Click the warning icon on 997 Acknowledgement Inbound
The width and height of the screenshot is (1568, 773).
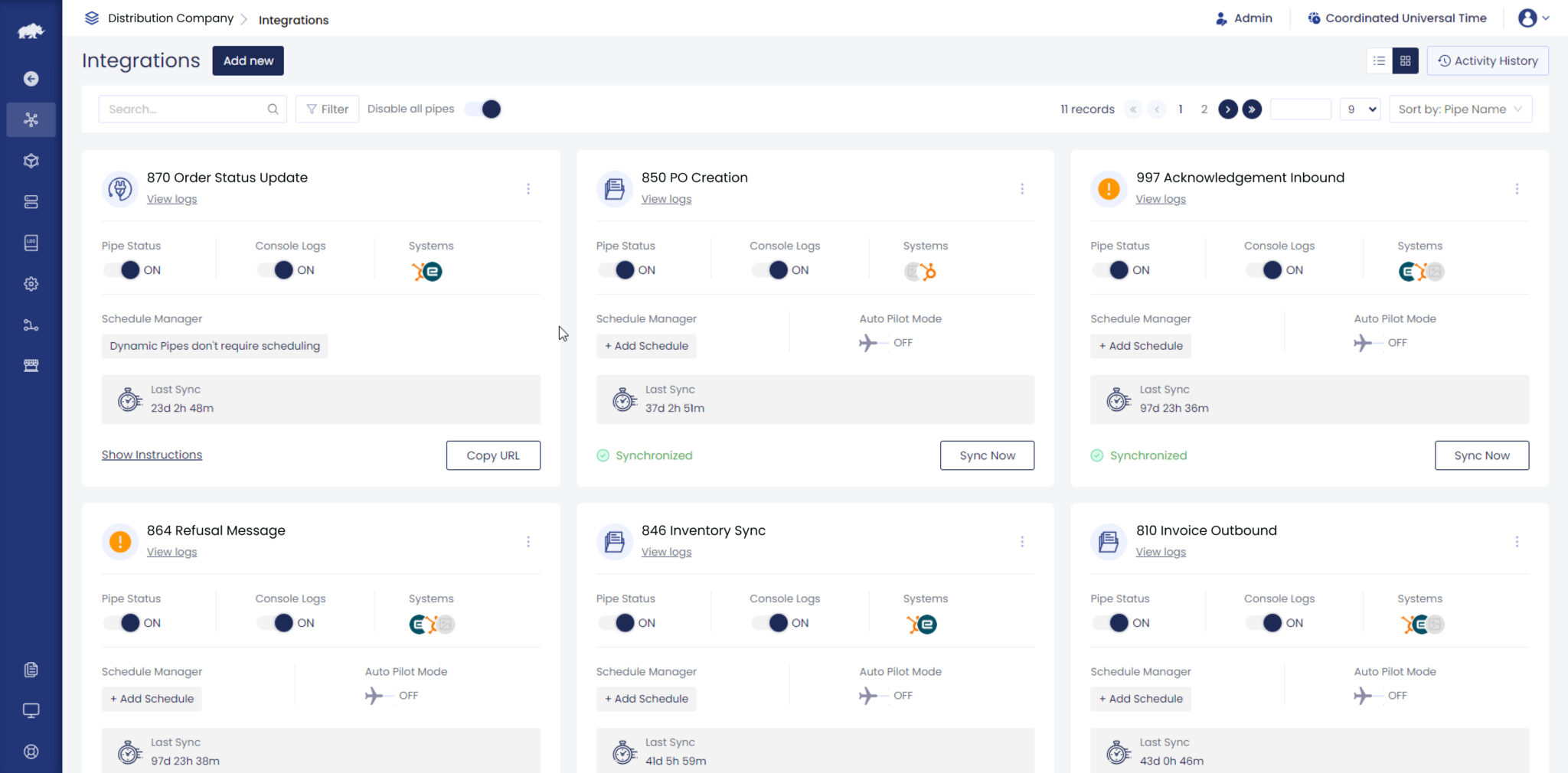pos(1108,188)
